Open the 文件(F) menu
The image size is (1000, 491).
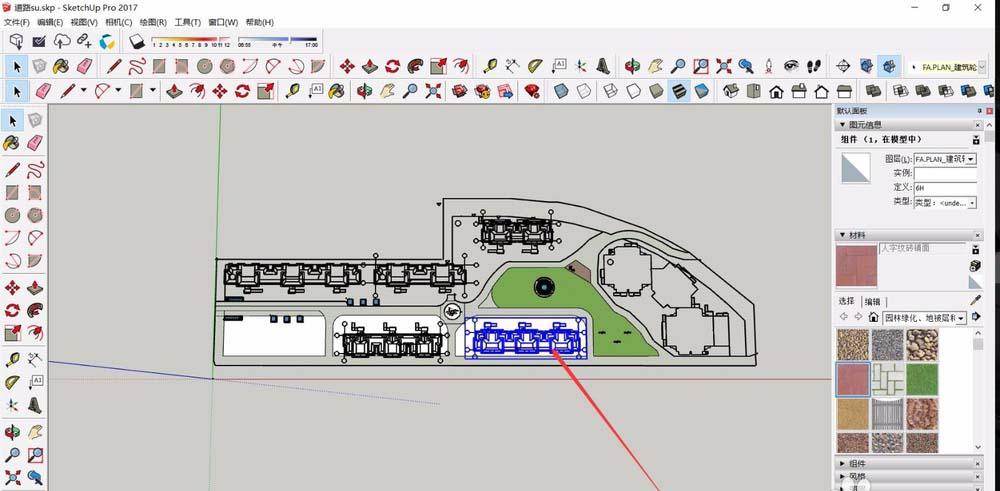[17, 22]
